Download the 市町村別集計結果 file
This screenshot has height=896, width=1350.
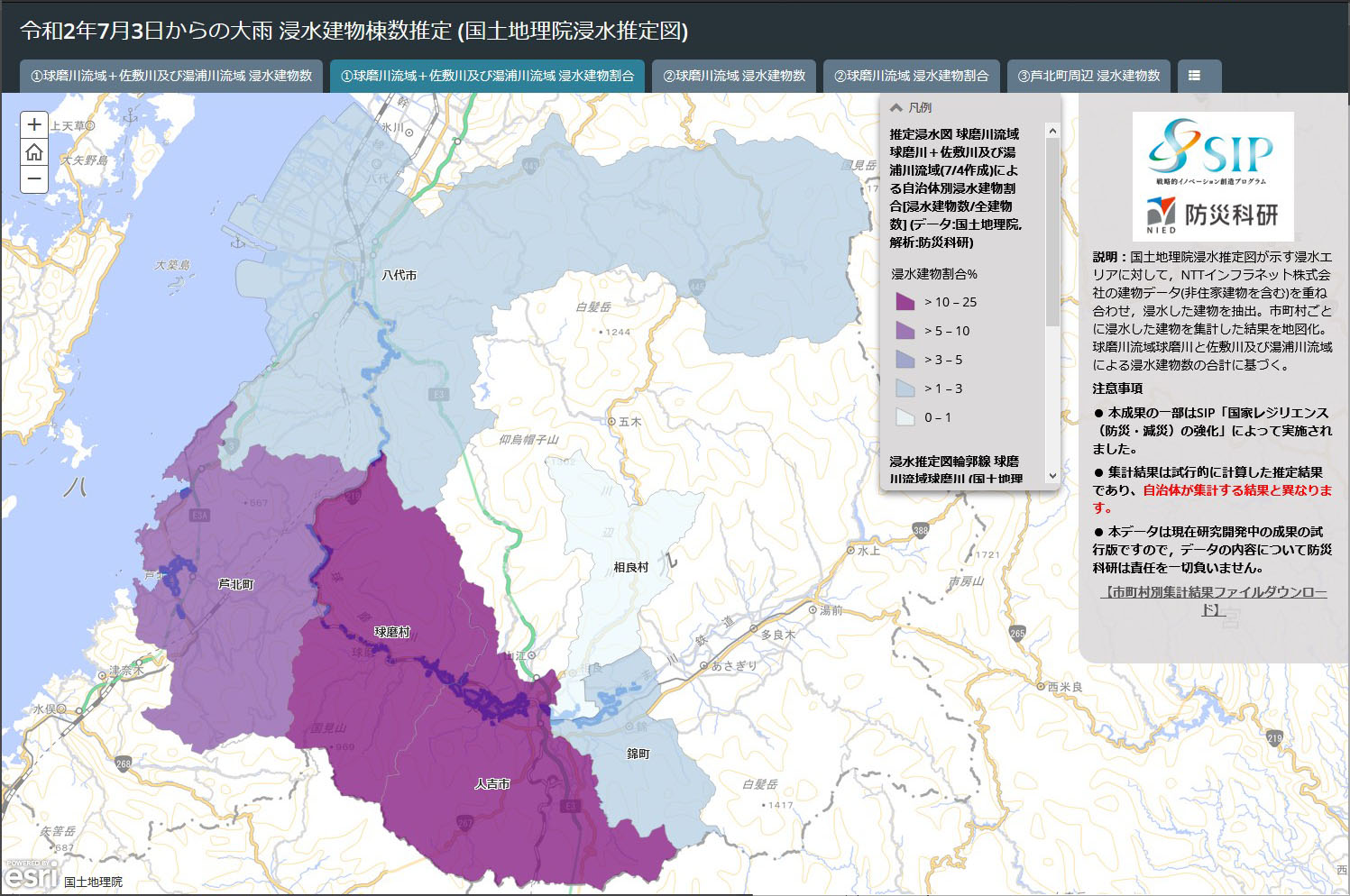pyautogui.click(x=1212, y=600)
